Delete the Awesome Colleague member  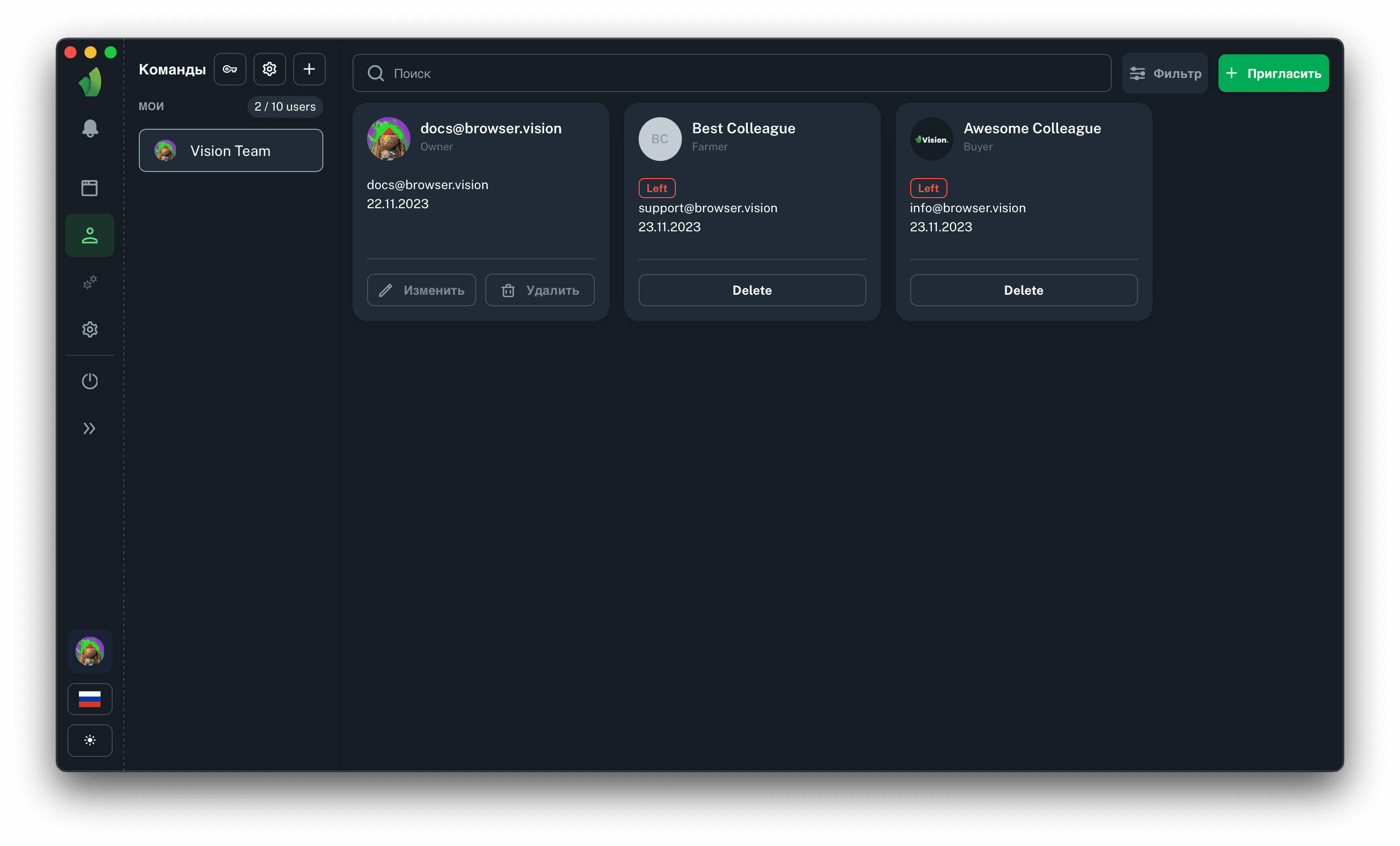click(x=1024, y=290)
